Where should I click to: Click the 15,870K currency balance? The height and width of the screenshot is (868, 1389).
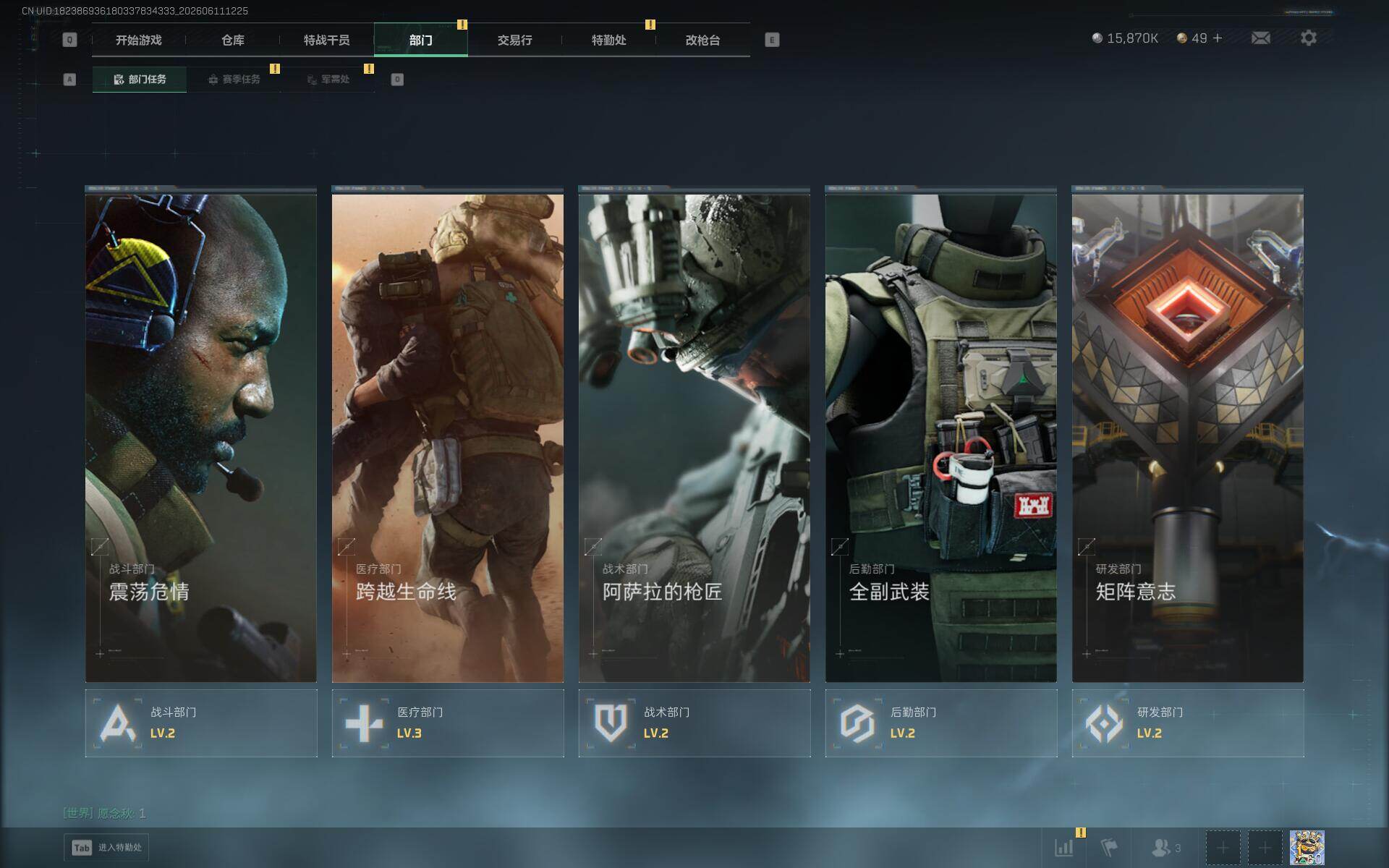[1125, 38]
